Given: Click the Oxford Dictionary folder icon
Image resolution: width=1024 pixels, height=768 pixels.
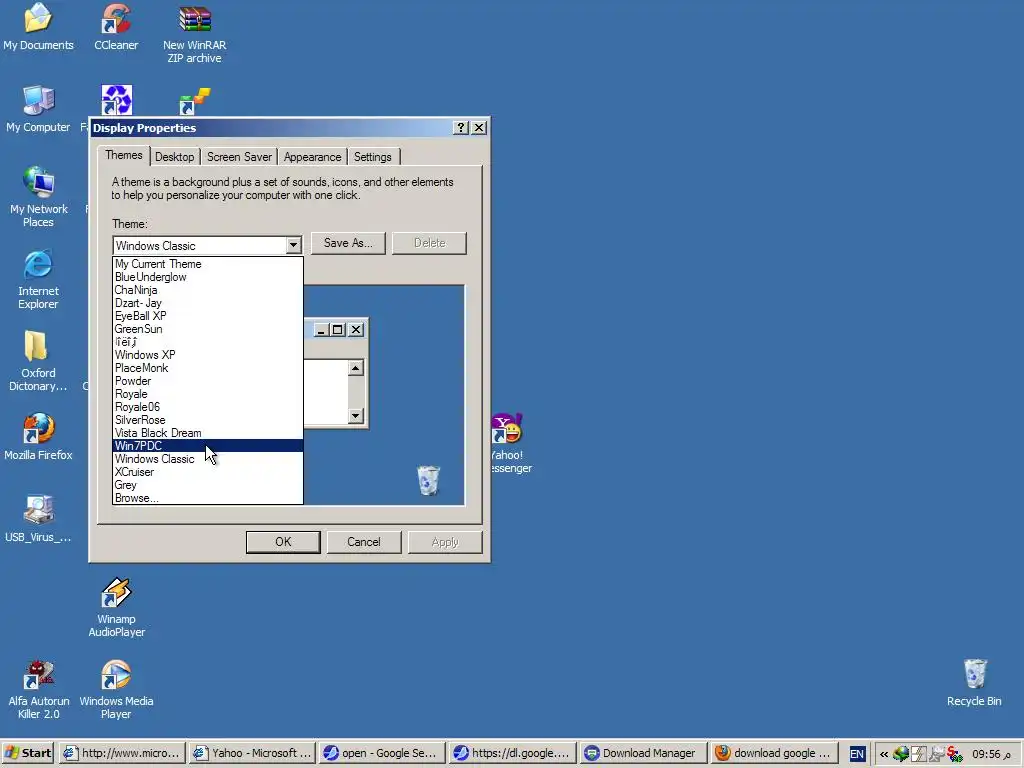Looking at the screenshot, I should [38, 361].
